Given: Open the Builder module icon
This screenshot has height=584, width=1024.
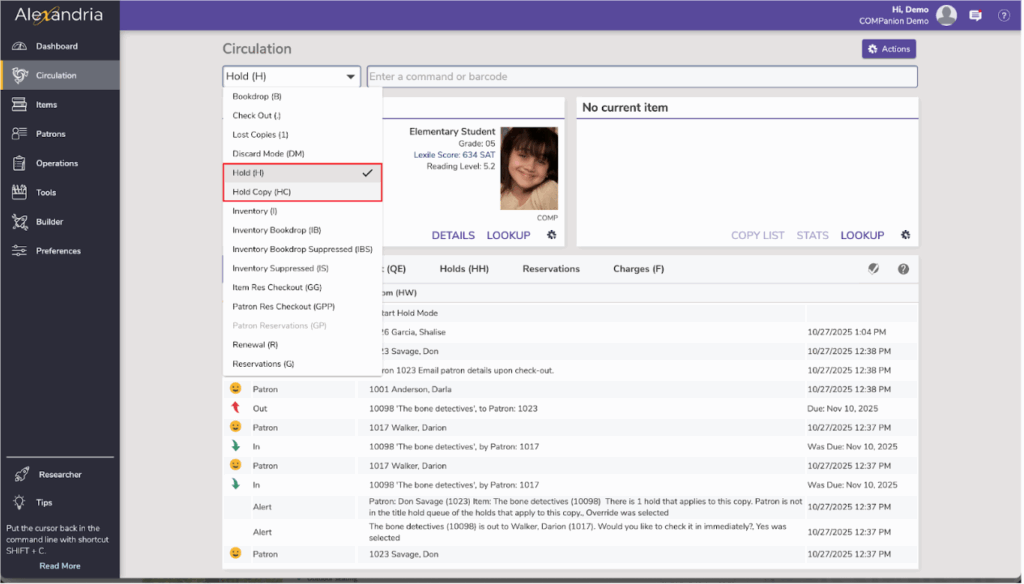Looking at the screenshot, I should pyautogui.click(x=19, y=222).
